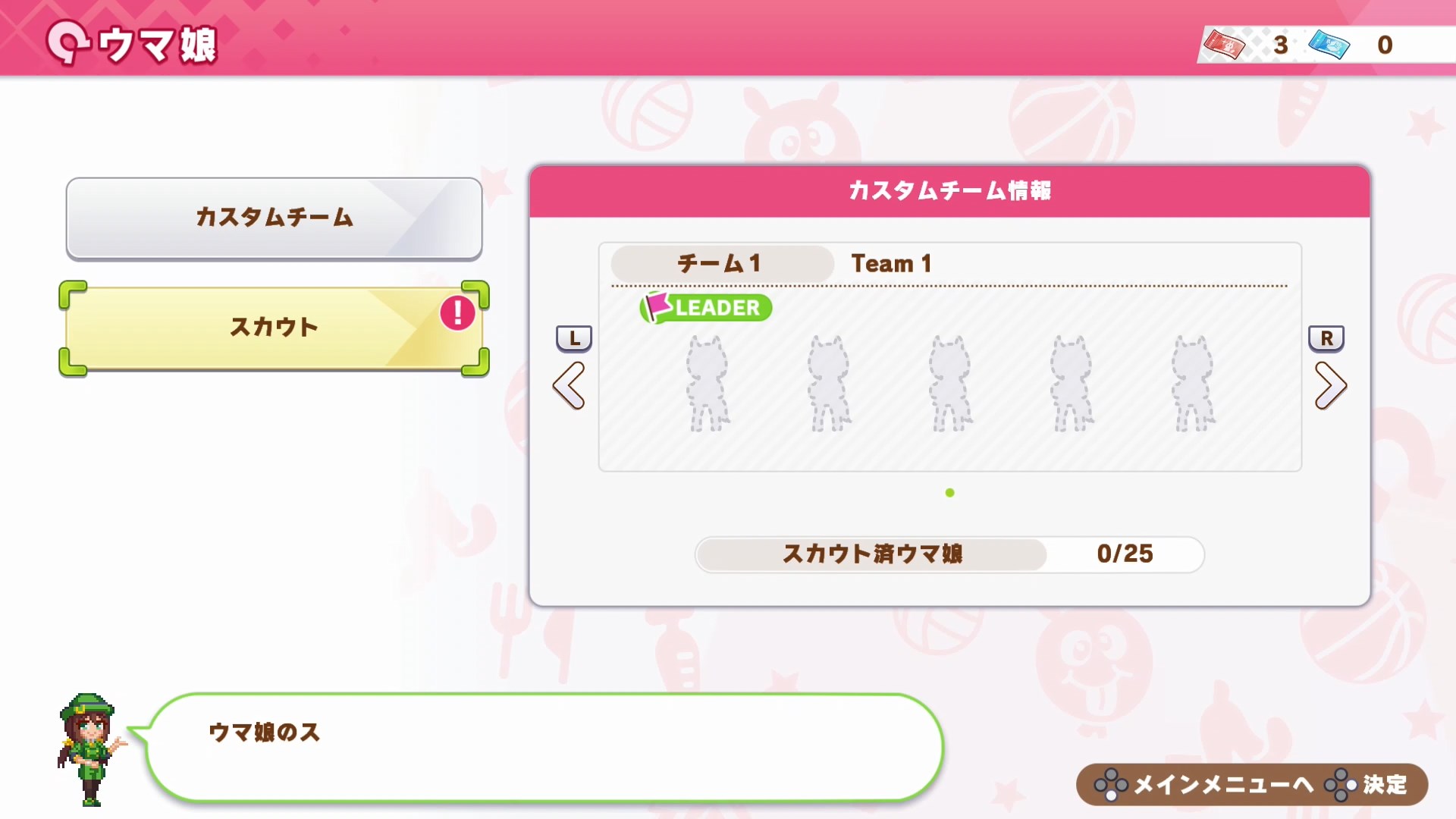Open the カスタムチーム menu option
The width and height of the screenshot is (1456, 819).
click(x=274, y=218)
